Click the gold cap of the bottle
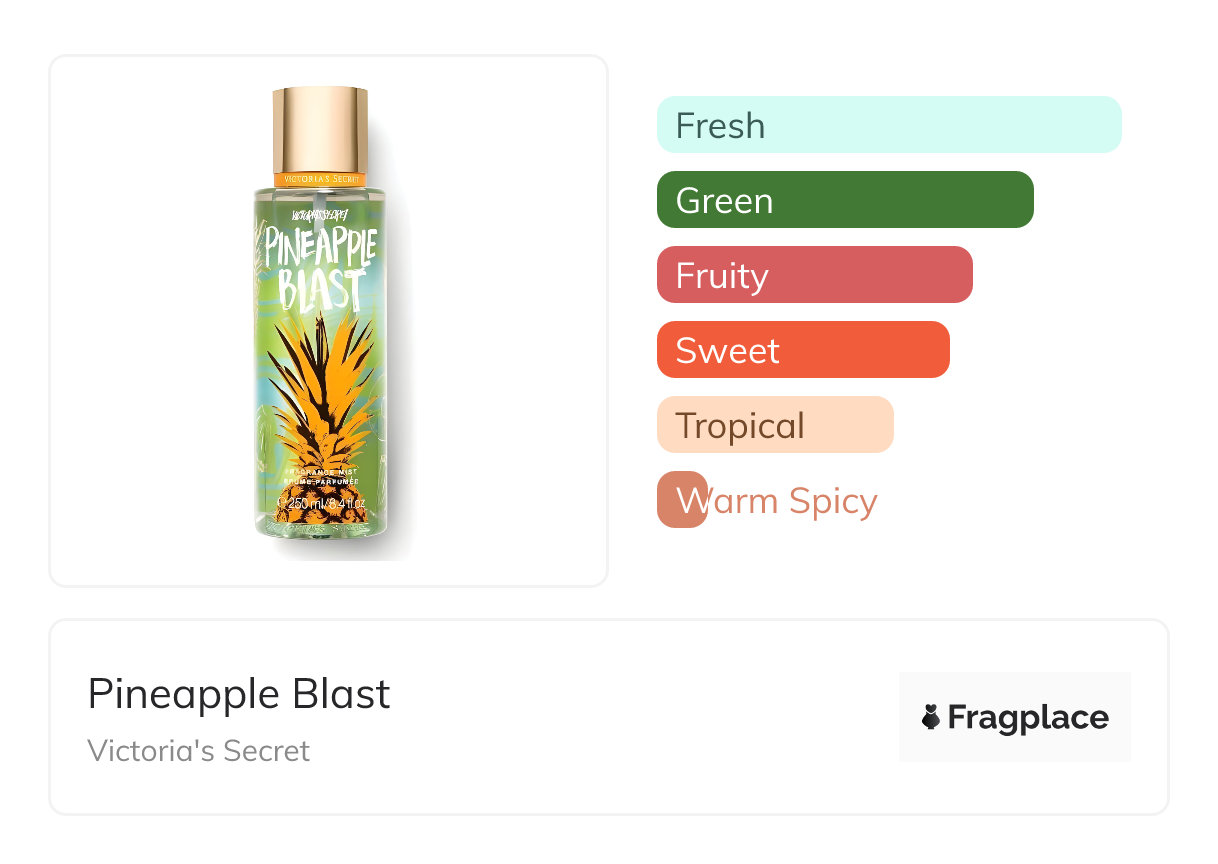 [320, 130]
